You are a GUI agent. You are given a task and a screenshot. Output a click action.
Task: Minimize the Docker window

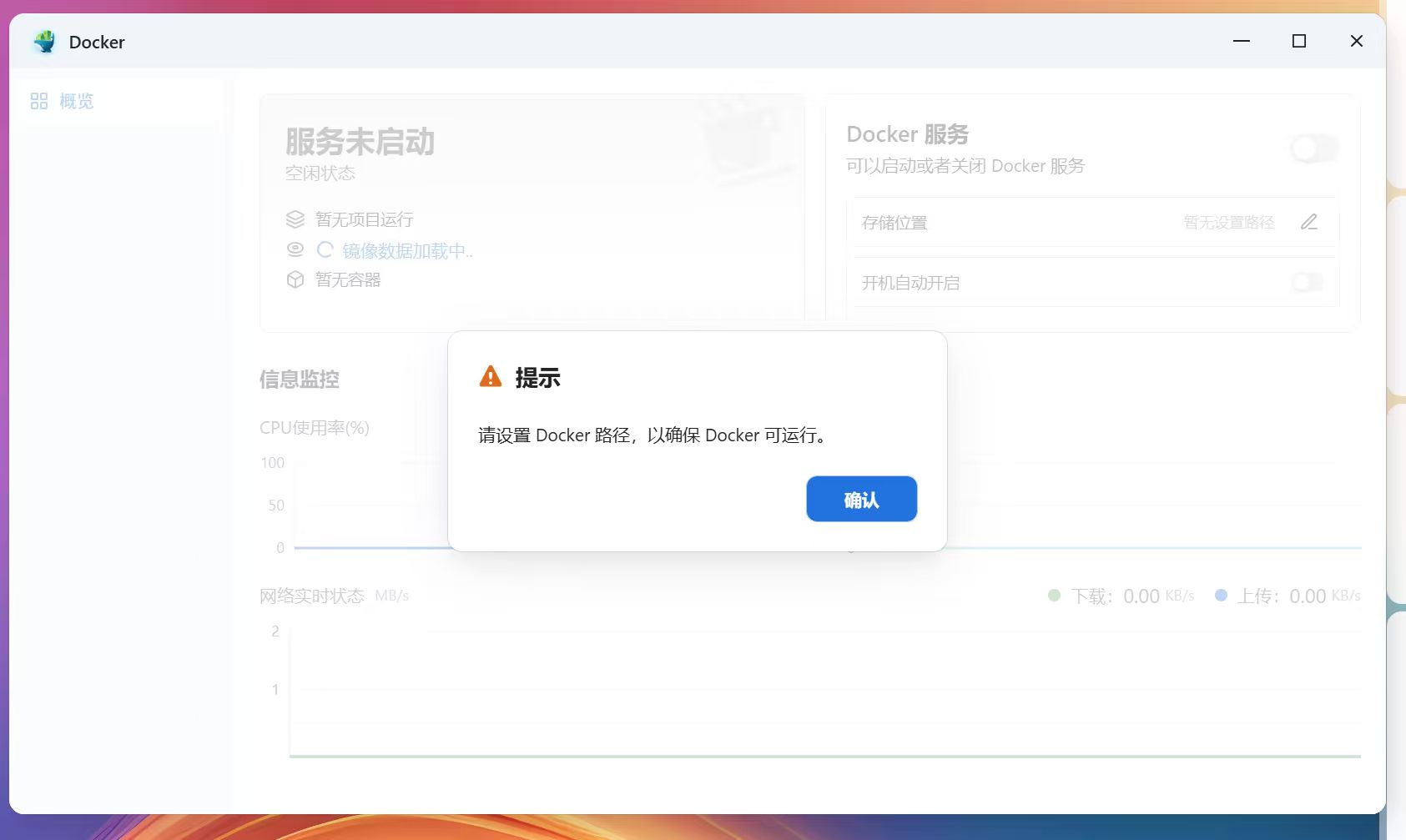1242,41
